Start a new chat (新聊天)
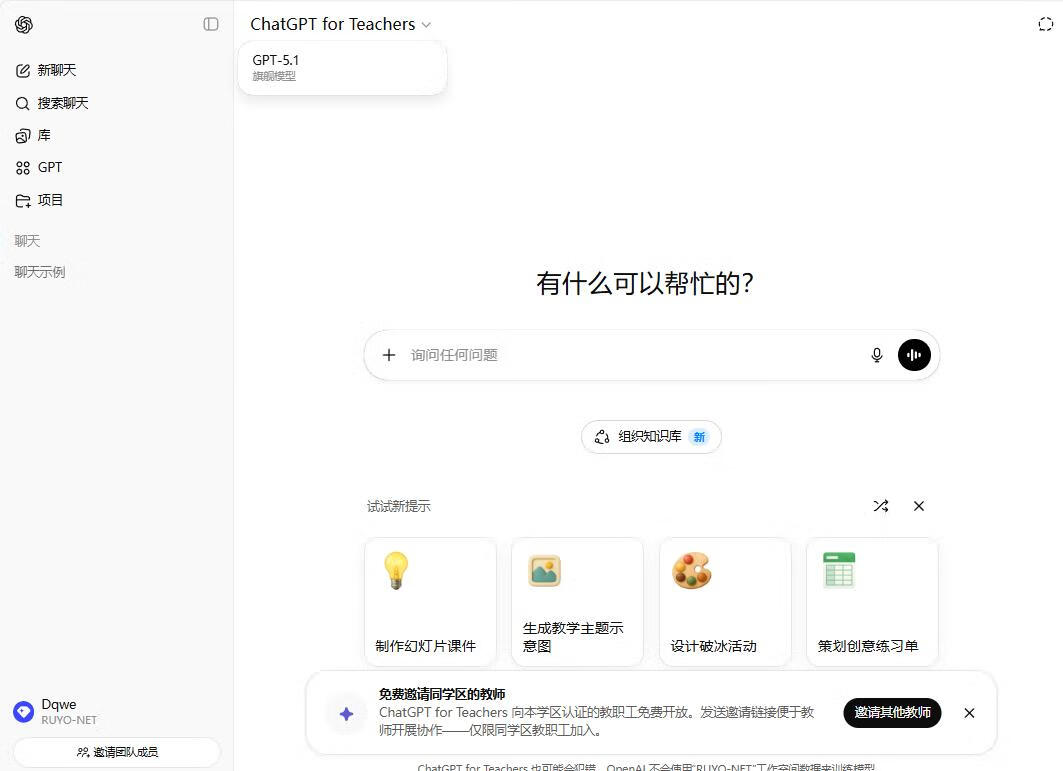The height and width of the screenshot is (771, 1063). (56, 70)
